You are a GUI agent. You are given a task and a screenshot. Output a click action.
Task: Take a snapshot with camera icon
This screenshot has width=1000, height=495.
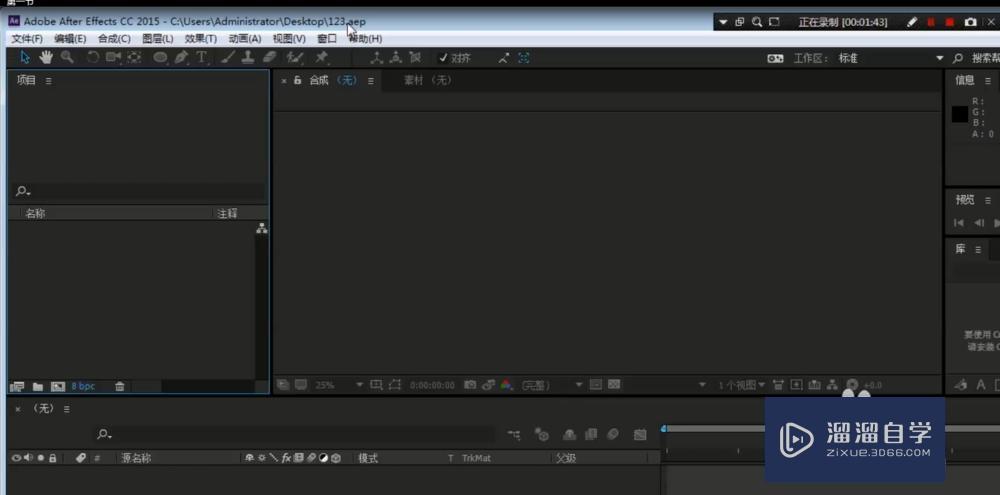pyautogui.click(x=470, y=385)
